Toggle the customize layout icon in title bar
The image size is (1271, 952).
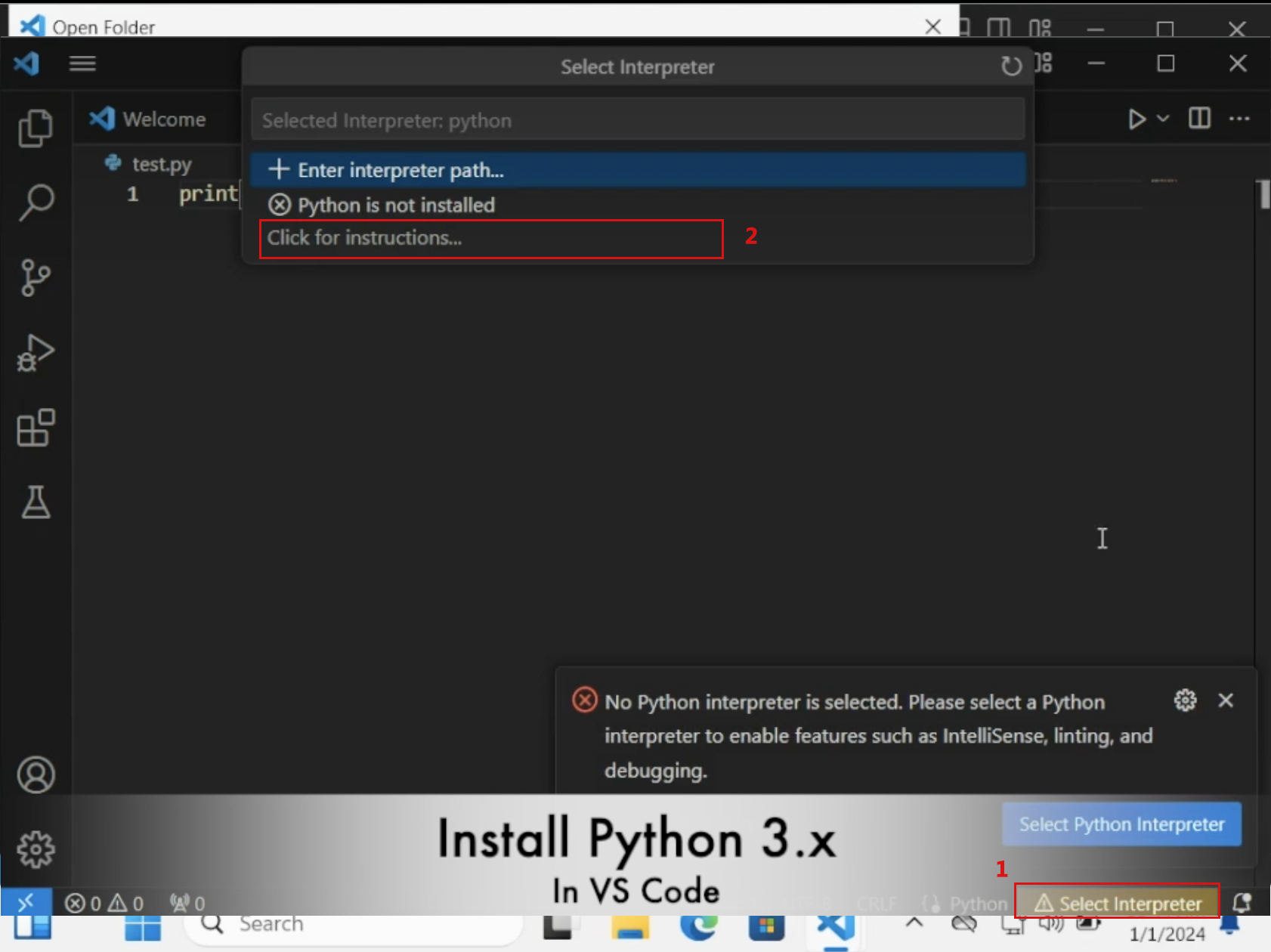click(1044, 63)
